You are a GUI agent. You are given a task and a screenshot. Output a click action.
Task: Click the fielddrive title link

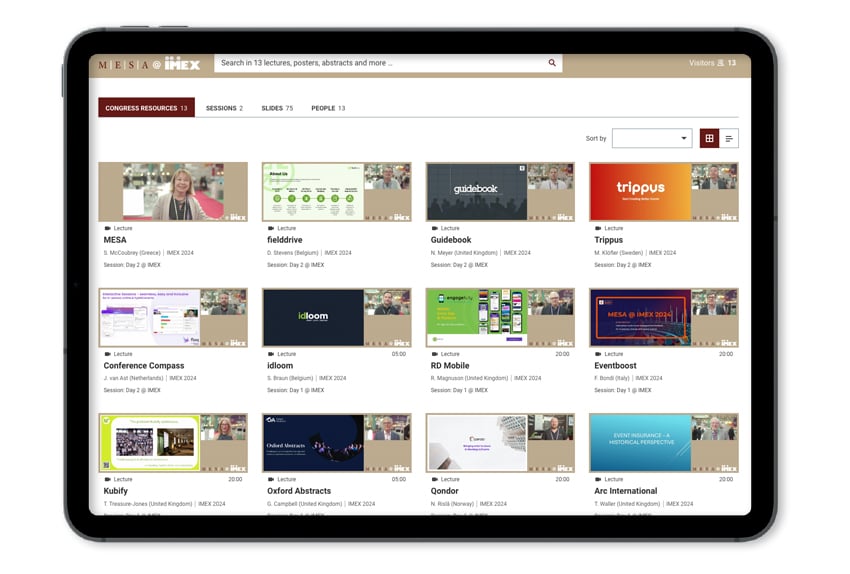(x=285, y=240)
